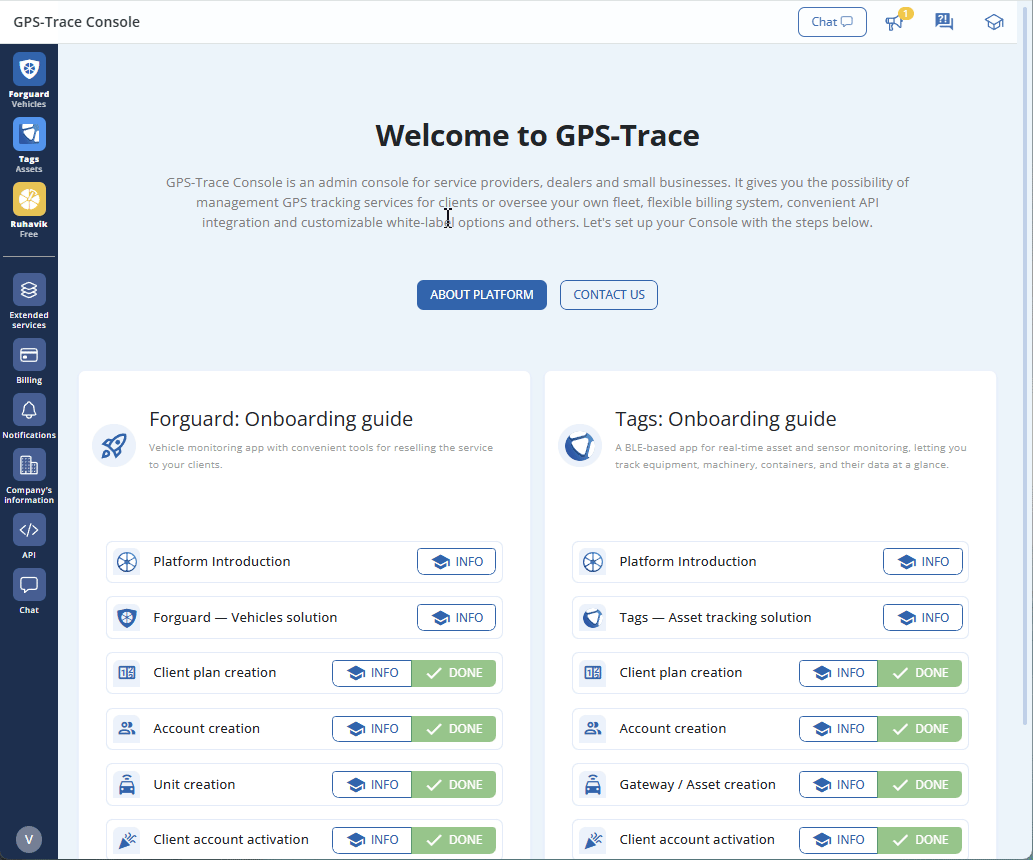1033x860 pixels.
Task: Open INFO for Tags Client account activation
Action: tap(839, 840)
